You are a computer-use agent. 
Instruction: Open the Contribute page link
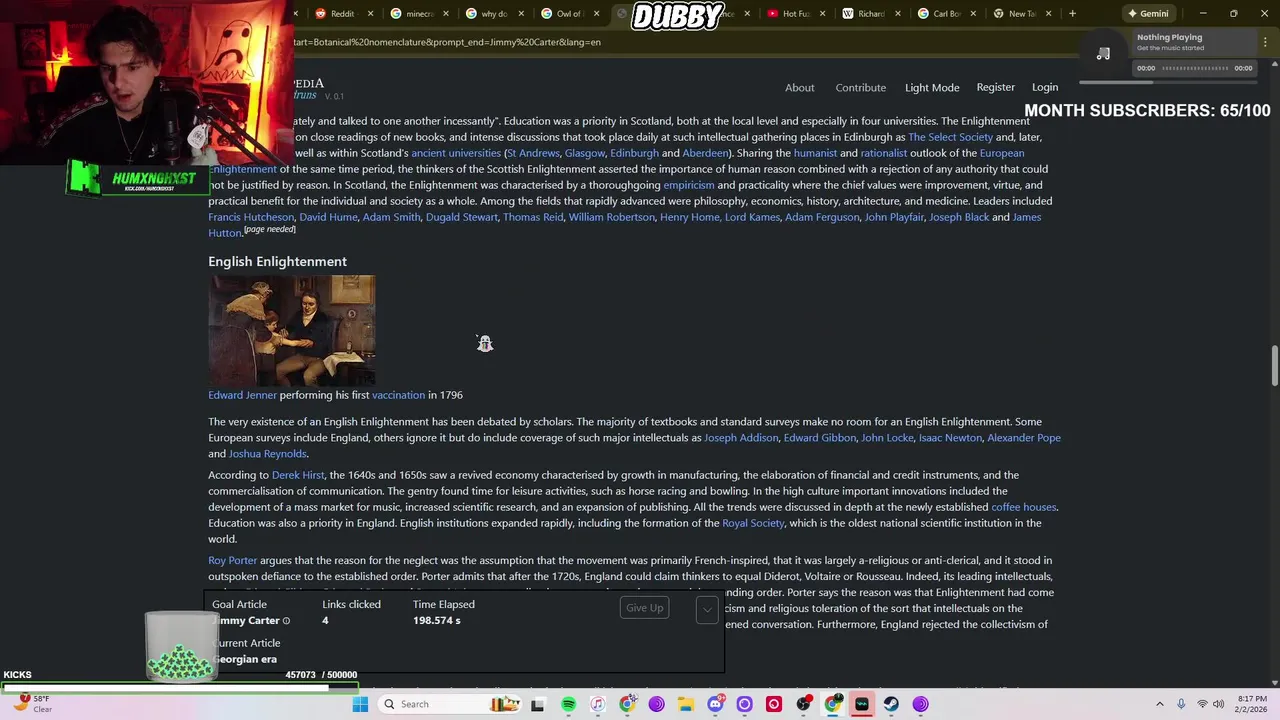pyautogui.click(x=861, y=88)
